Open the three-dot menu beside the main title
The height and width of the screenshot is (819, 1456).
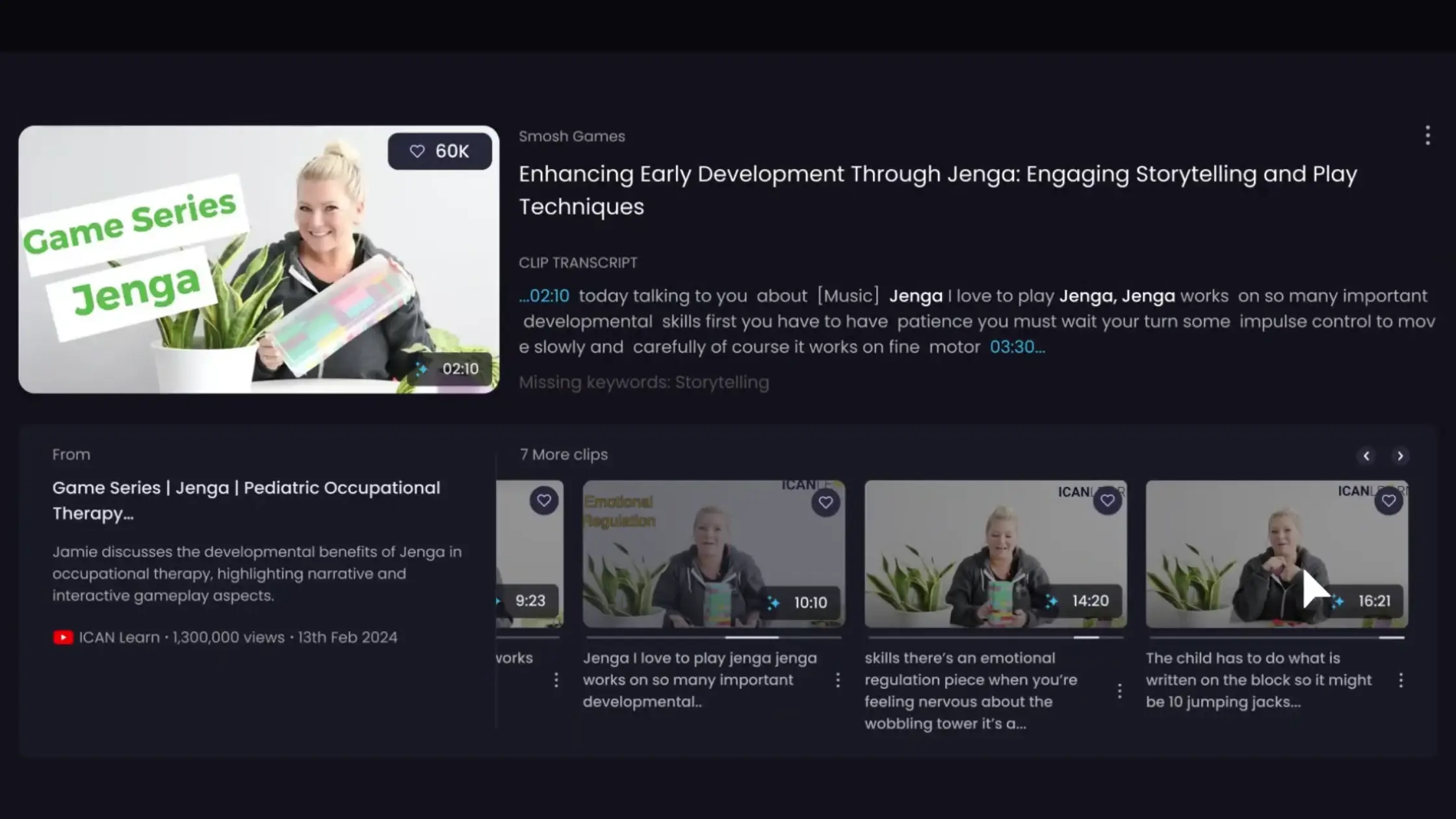(1427, 135)
